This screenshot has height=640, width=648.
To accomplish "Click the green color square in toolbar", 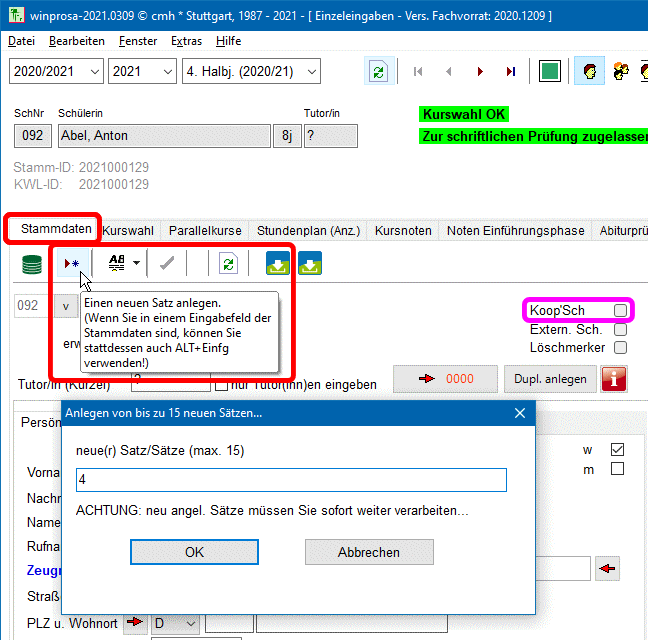I will [x=549, y=72].
